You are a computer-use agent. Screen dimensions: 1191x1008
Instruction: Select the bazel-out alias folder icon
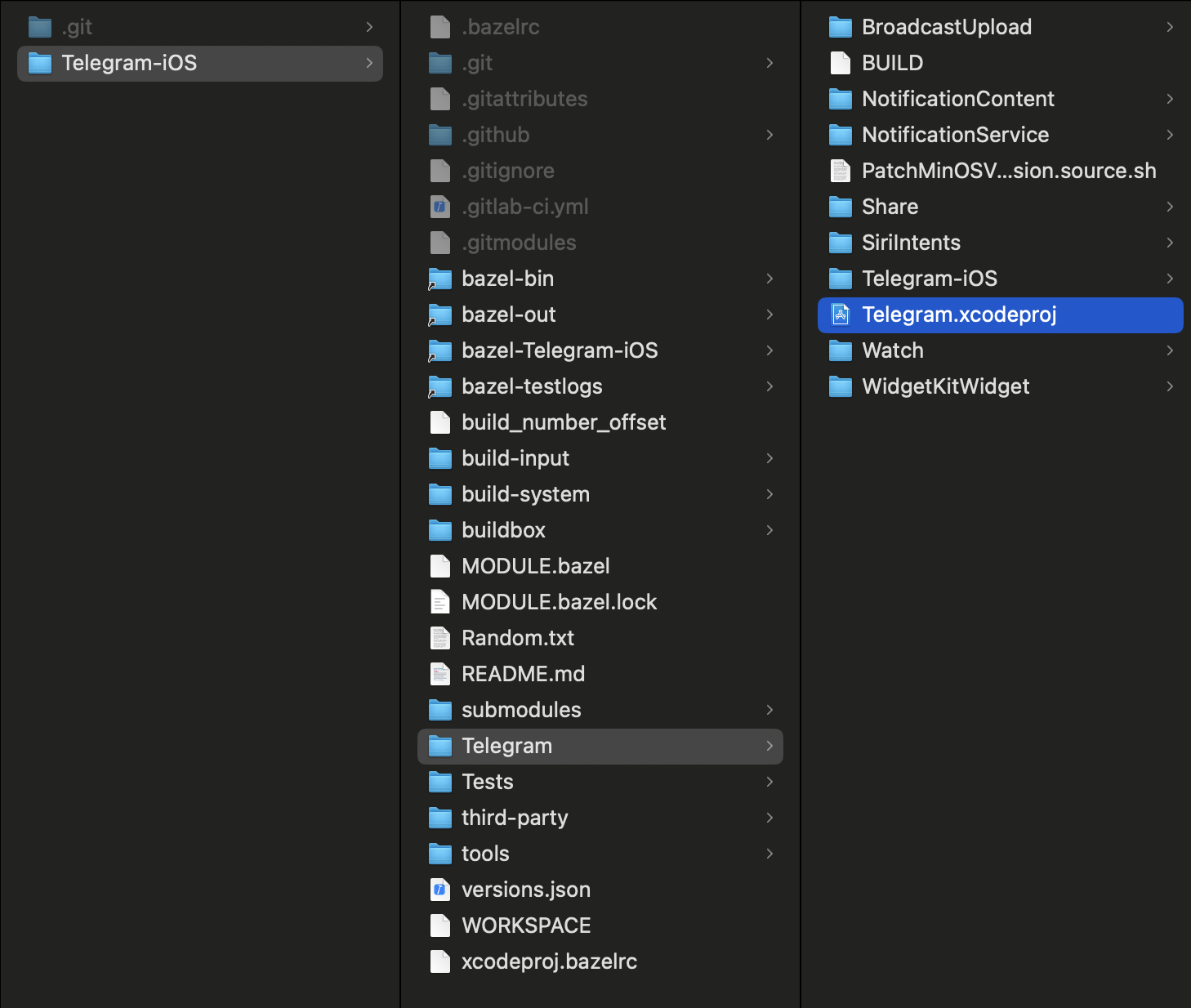pyautogui.click(x=440, y=314)
